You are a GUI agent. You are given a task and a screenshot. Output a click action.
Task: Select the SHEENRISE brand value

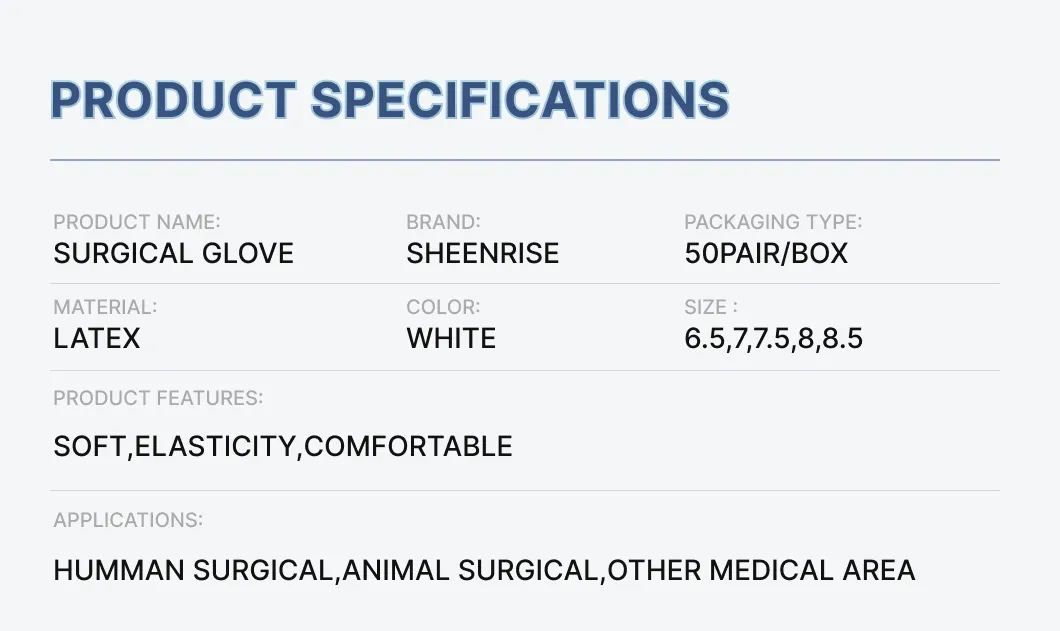pyautogui.click(x=483, y=253)
